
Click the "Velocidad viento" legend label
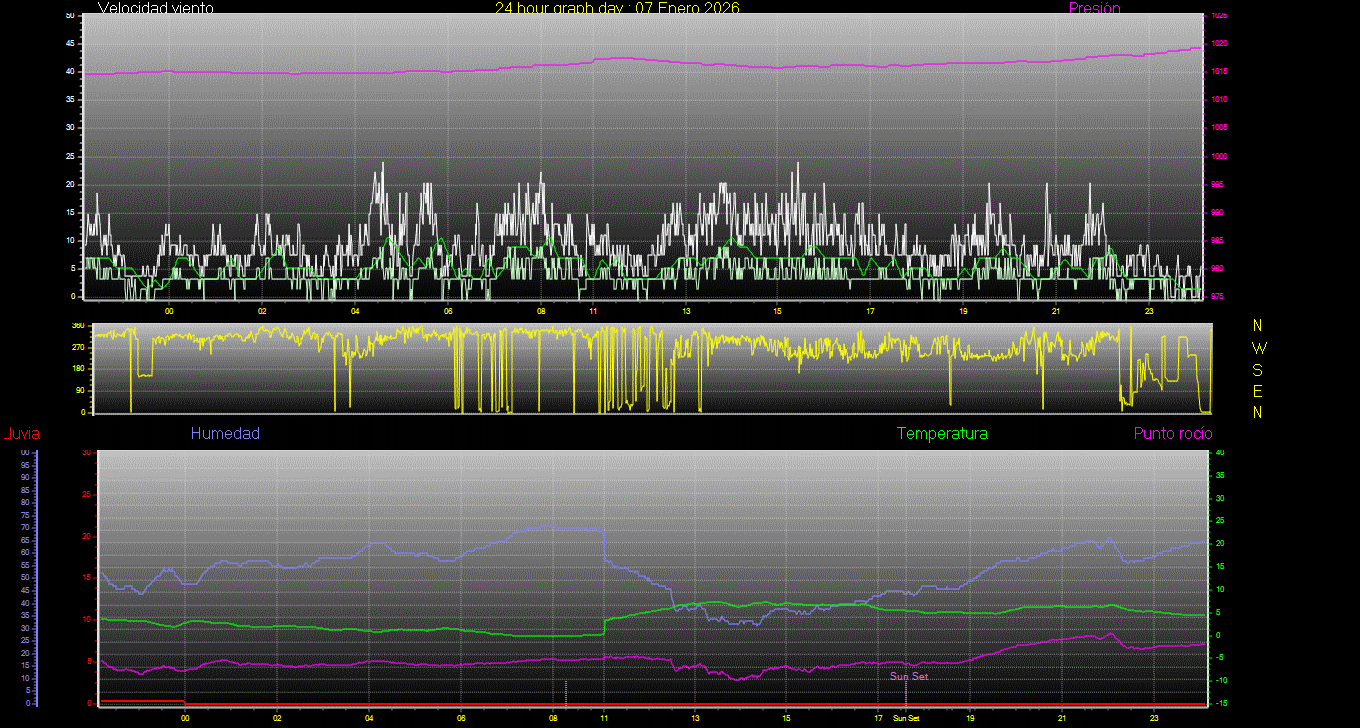[x=155, y=8]
